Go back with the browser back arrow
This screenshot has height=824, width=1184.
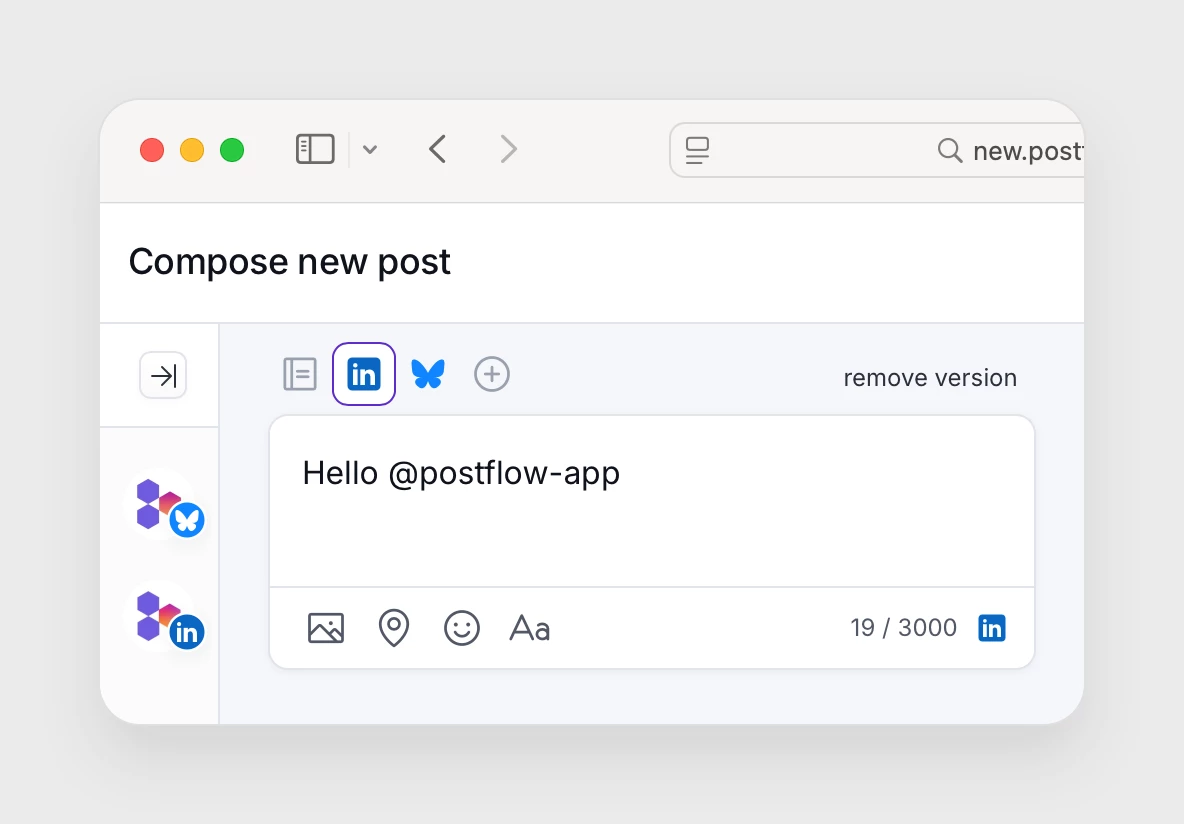(x=437, y=150)
